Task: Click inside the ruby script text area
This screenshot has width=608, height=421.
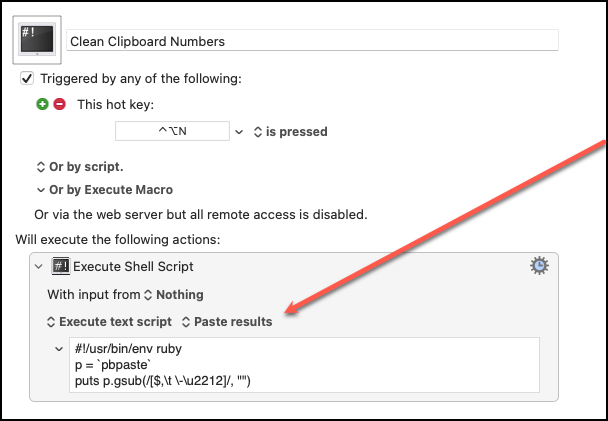Action: point(300,365)
